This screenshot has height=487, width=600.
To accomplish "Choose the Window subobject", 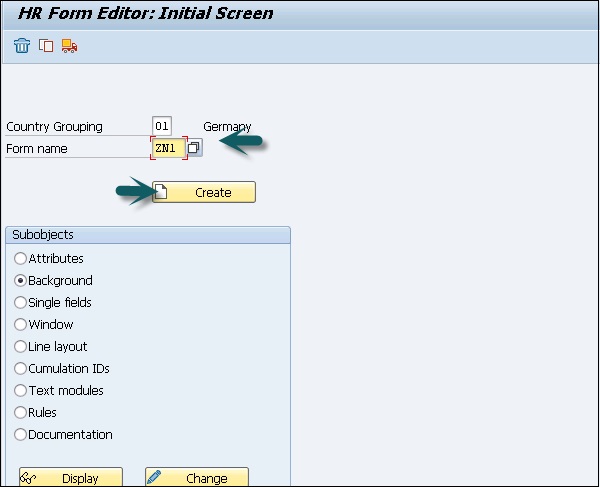I will pos(20,325).
